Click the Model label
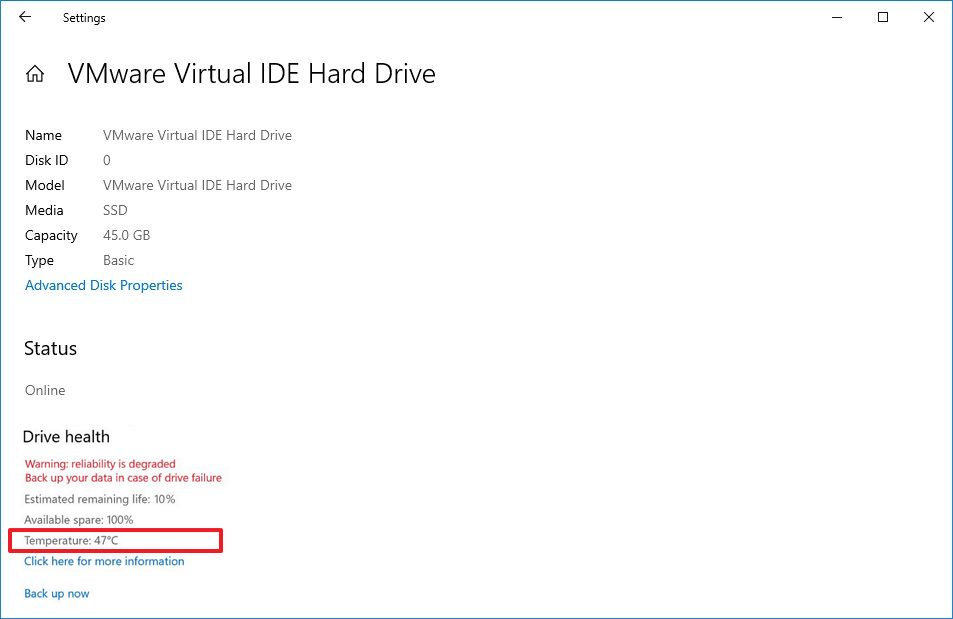 pos(44,185)
